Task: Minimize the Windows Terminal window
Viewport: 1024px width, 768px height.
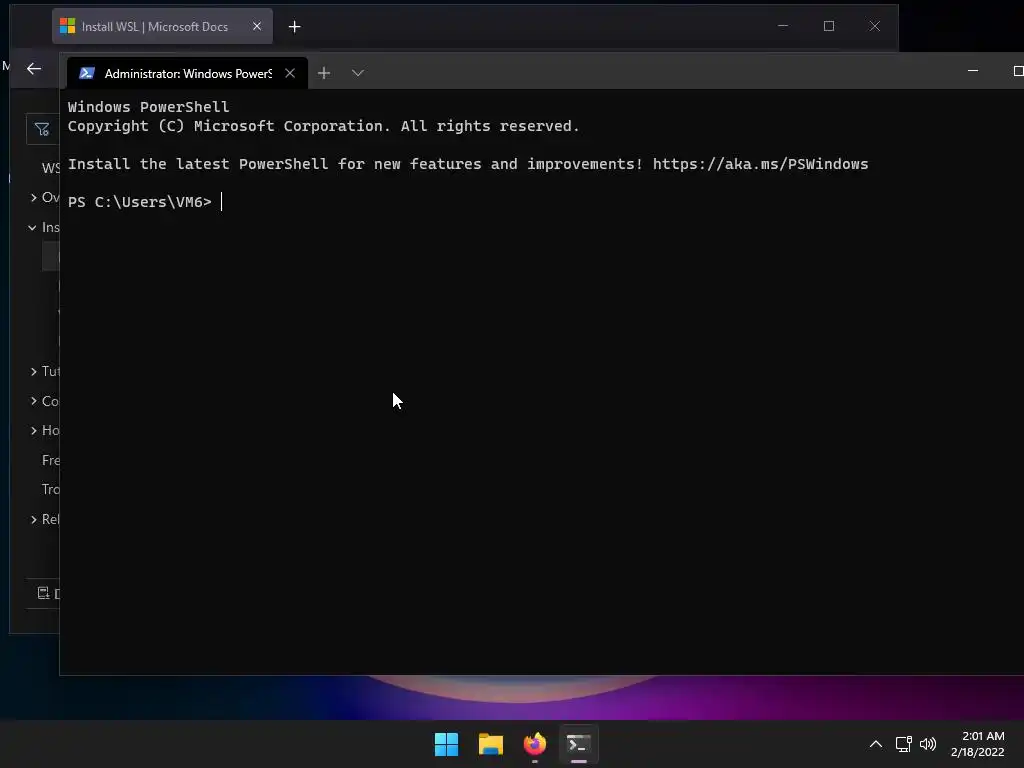Action: pyautogui.click(x=973, y=71)
